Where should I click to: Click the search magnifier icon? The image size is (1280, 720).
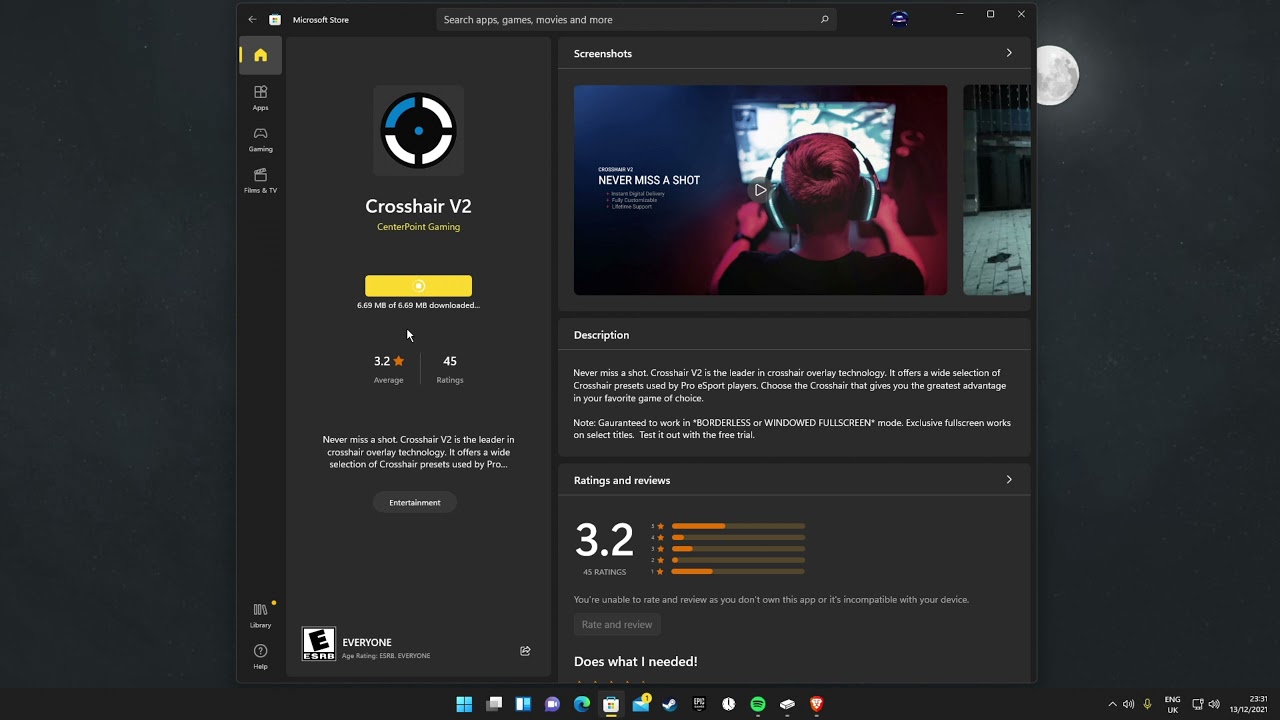(x=824, y=19)
